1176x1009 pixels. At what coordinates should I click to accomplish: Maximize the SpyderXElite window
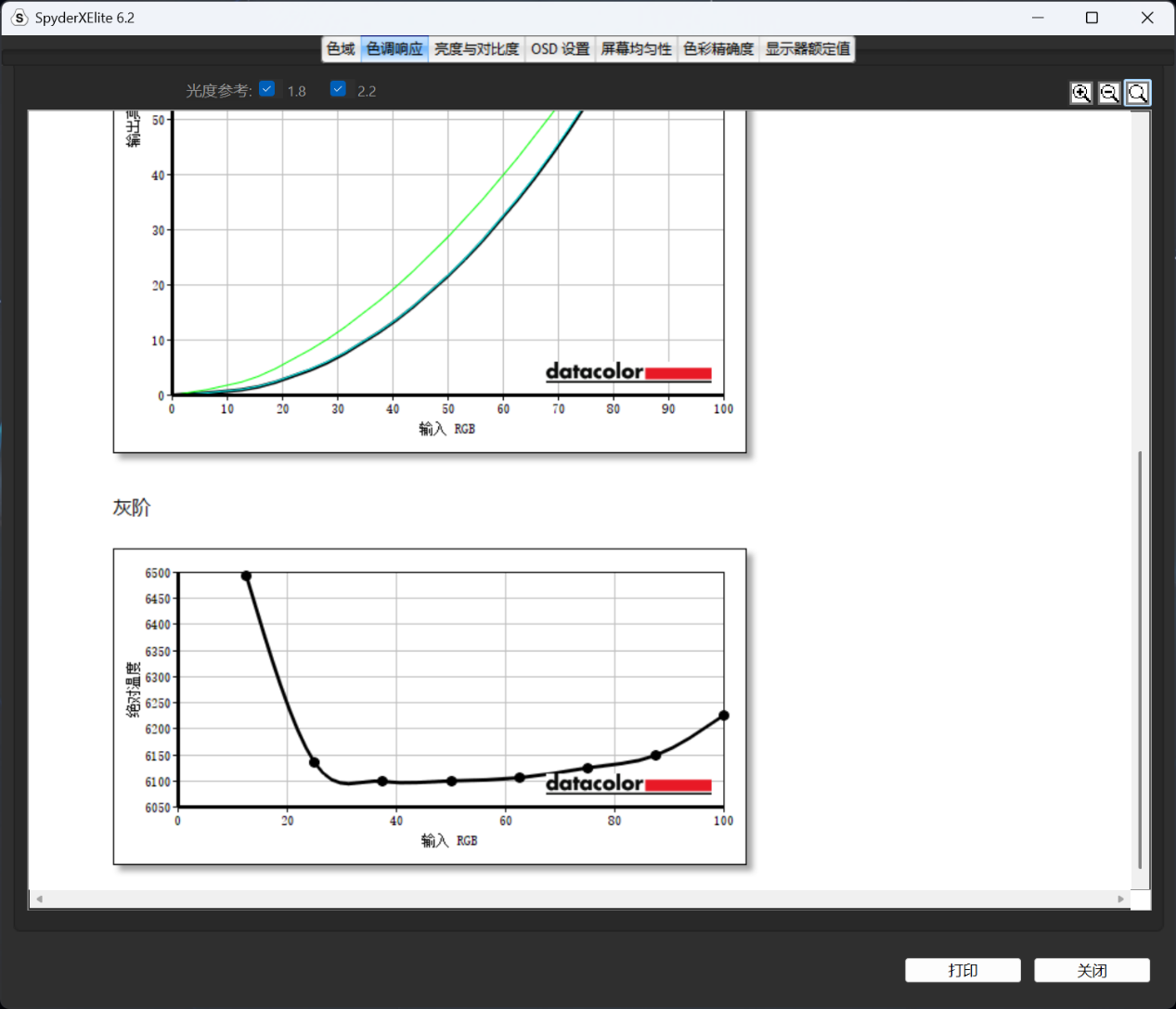(1092, 18)
